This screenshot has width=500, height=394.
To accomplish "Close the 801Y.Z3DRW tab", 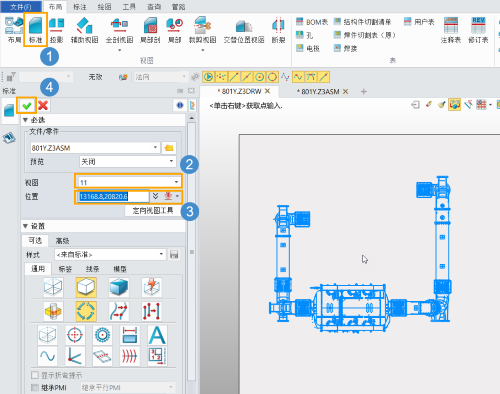I will point(267,91).
